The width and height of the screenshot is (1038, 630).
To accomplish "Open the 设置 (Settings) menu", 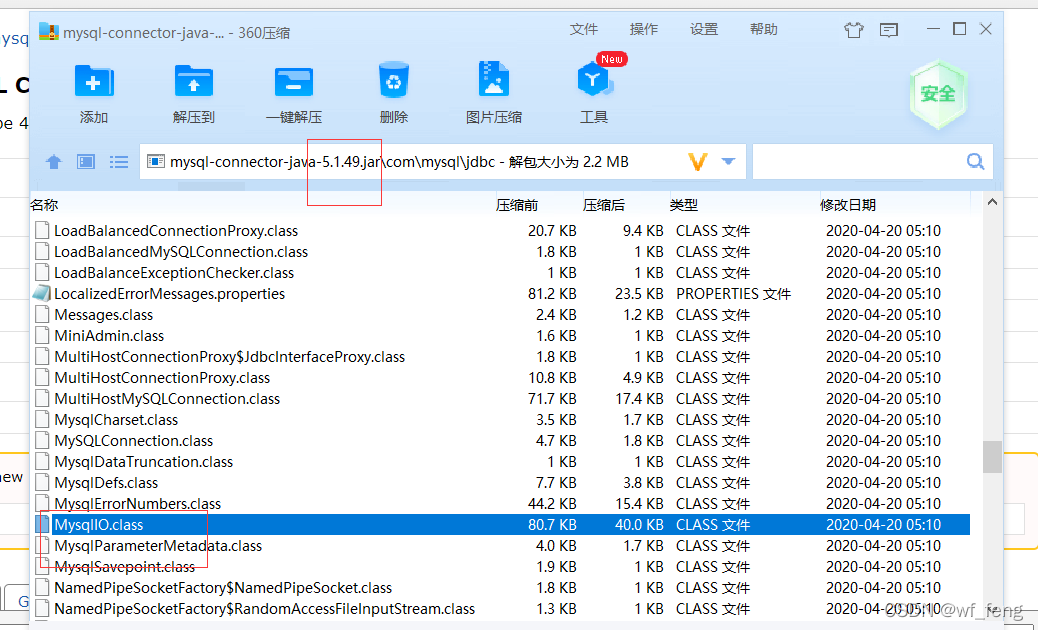I will [704, 29].
